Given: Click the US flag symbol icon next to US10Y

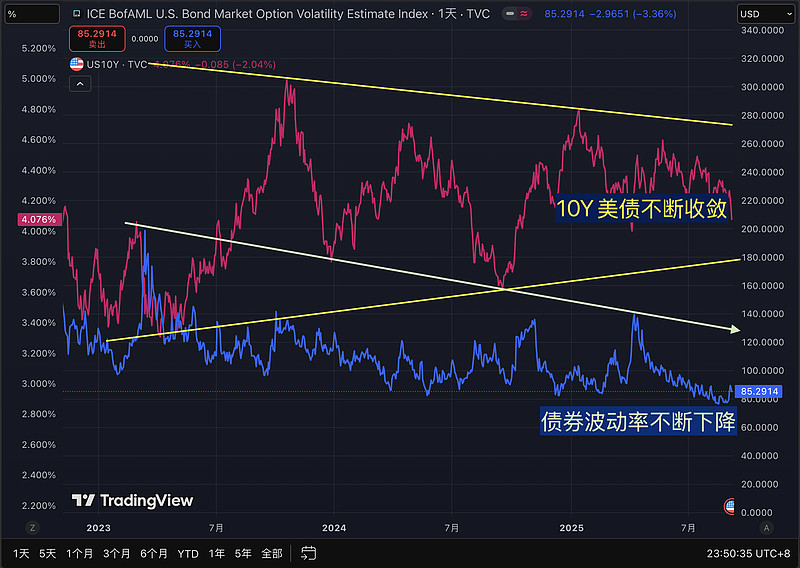Looking at the screenshot, I should pos(77,64).
